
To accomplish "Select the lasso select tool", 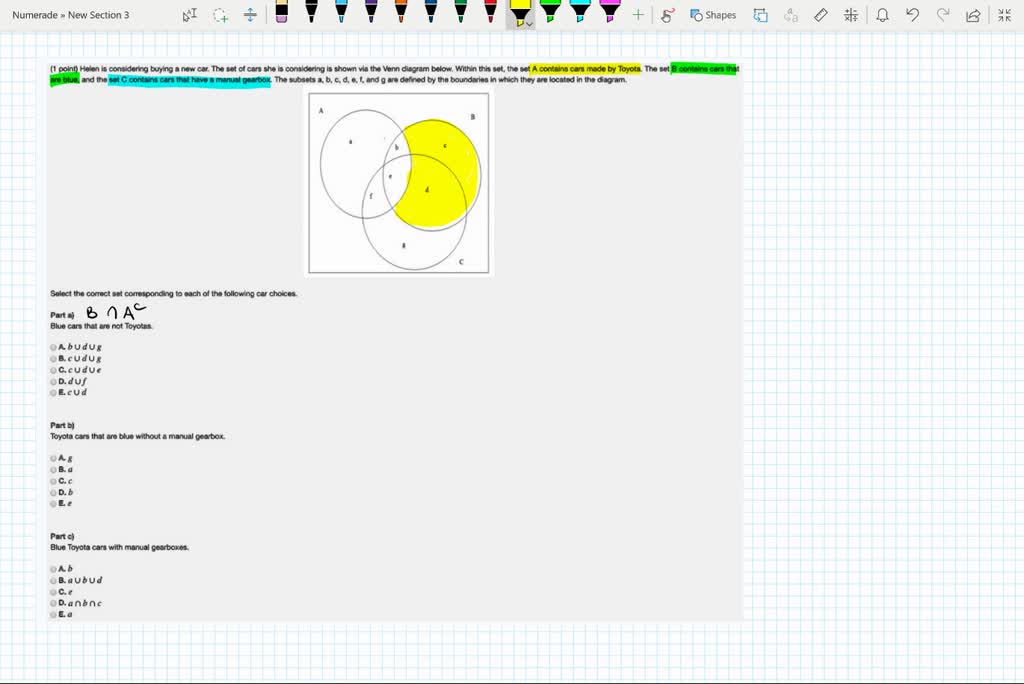I will 220,15.
